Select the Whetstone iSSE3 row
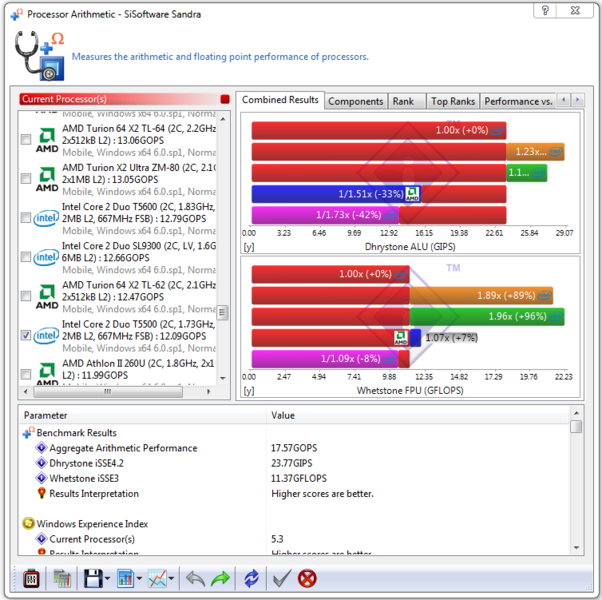This screenshot has height=600, width=602. click(294, 478)
